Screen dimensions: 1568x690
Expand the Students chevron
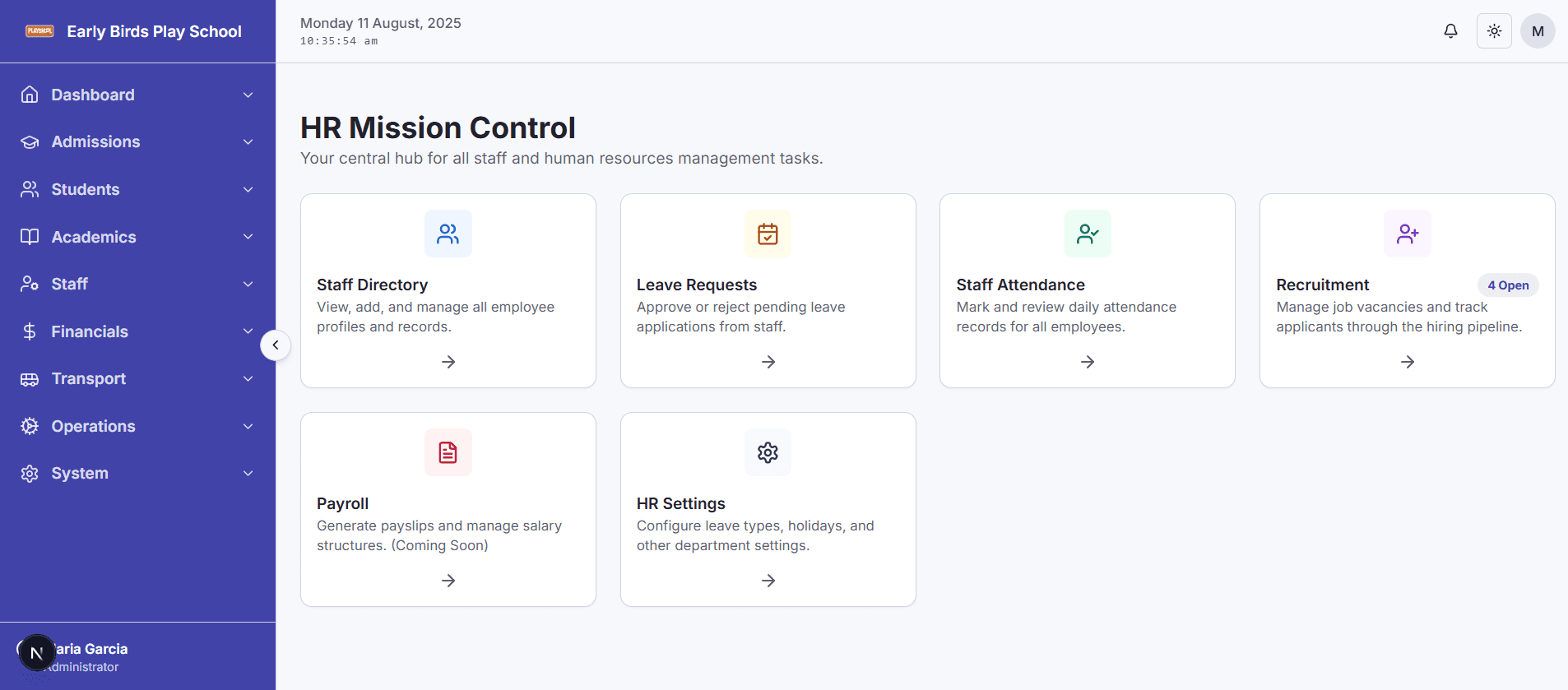248,190
